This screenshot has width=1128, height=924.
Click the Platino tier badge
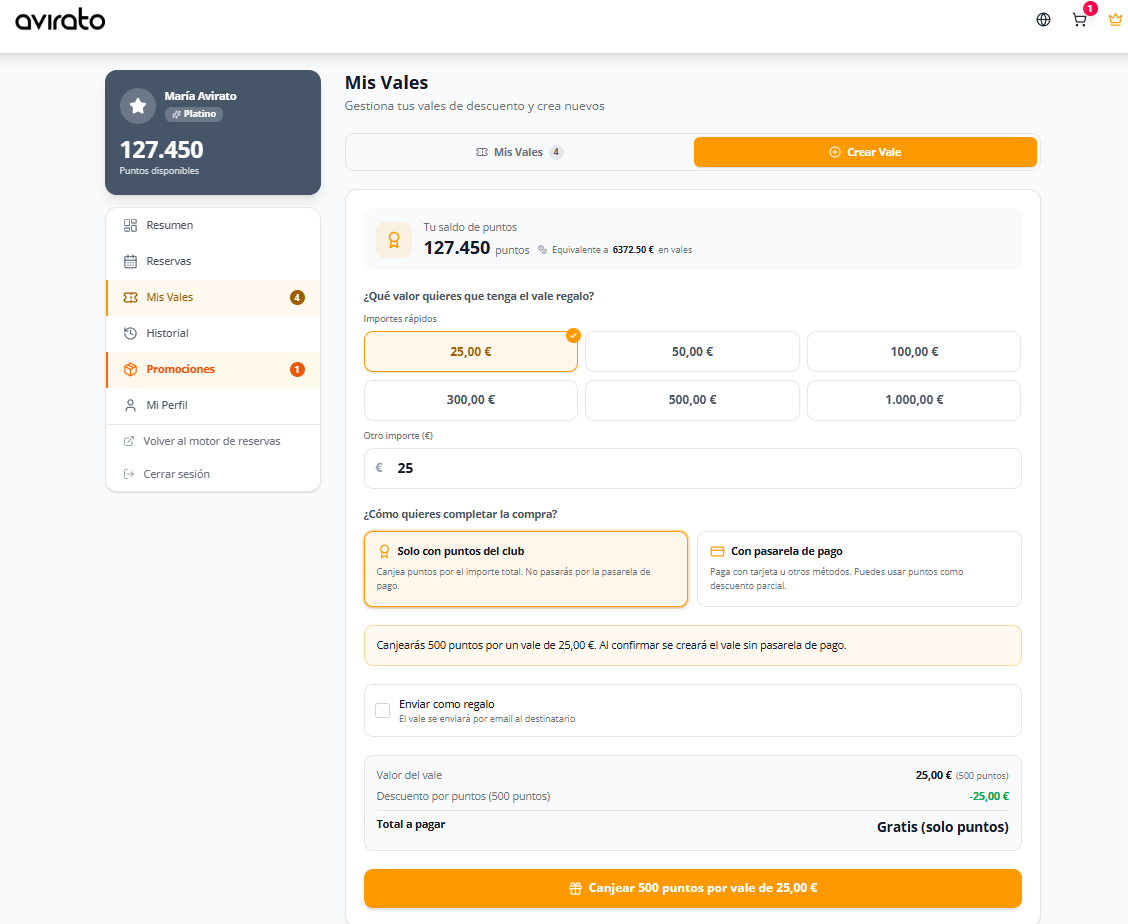(194, 114)
